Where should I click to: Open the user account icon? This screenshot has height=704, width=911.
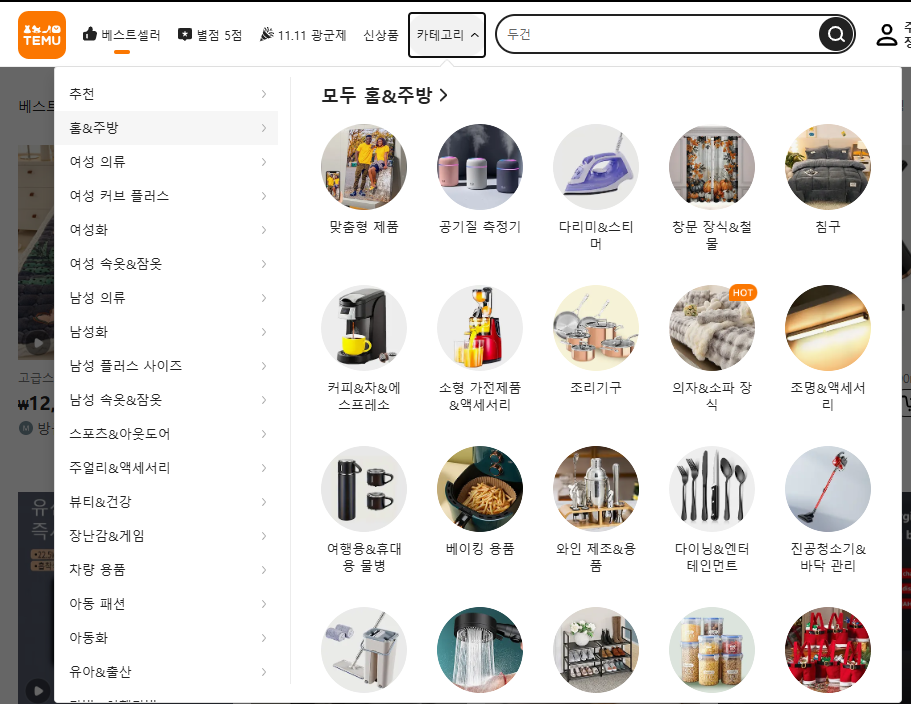887,35
